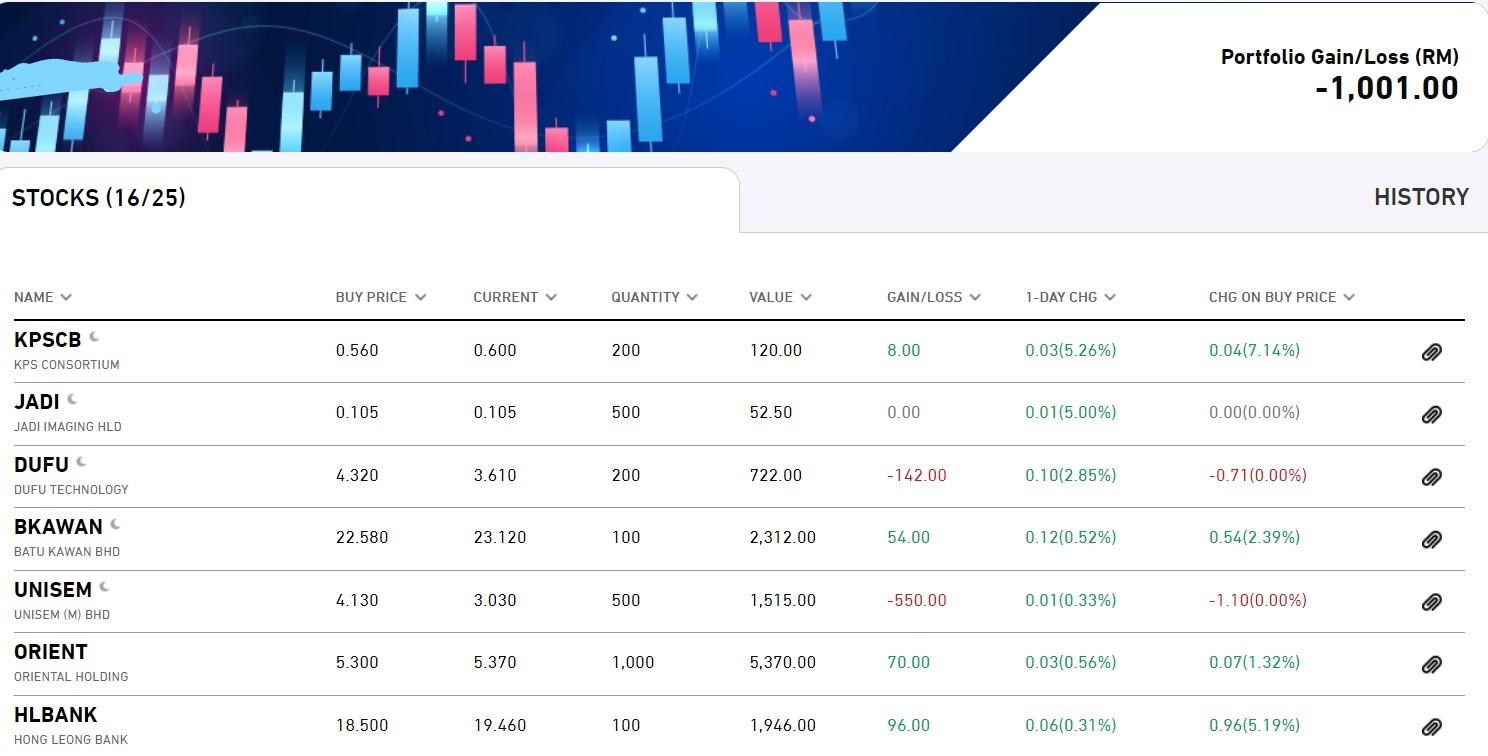
Task: Click JADI IMAGING HLD company name
Action: pyautogui.click(x=68, y=427)
